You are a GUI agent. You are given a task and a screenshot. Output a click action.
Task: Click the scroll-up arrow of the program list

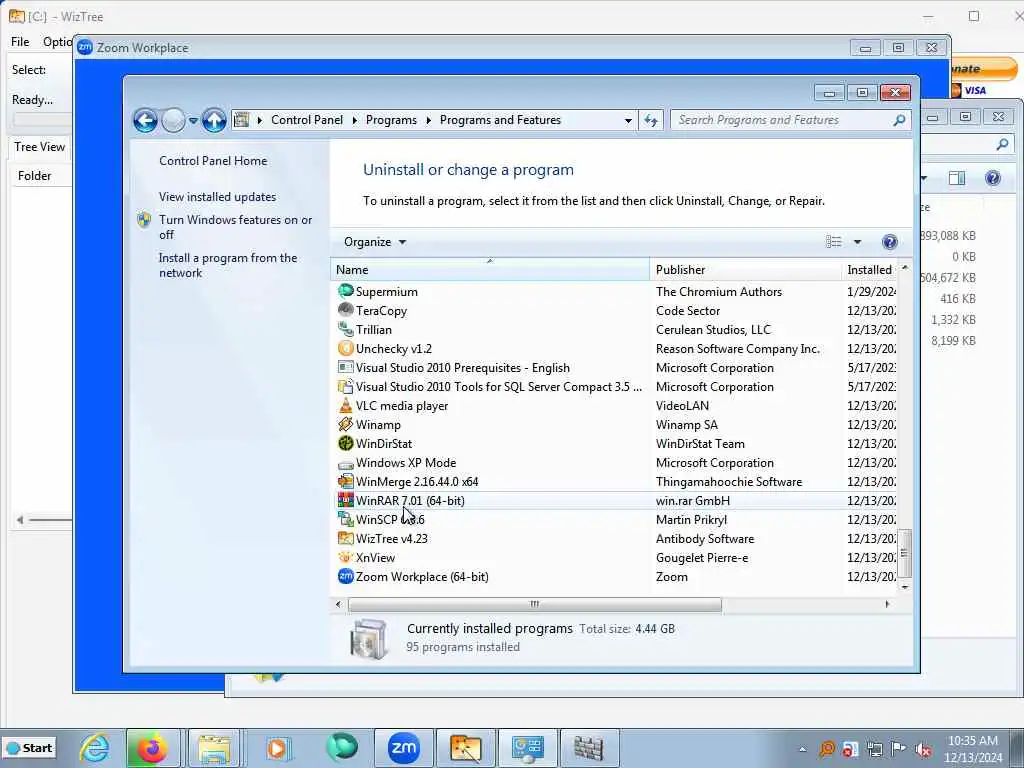904,268
